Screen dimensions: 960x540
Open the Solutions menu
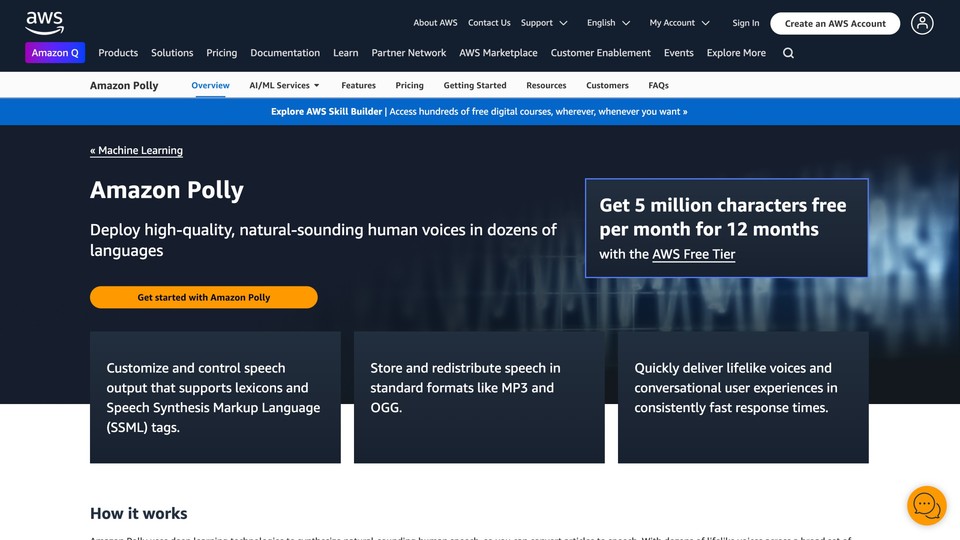(172, 53)
